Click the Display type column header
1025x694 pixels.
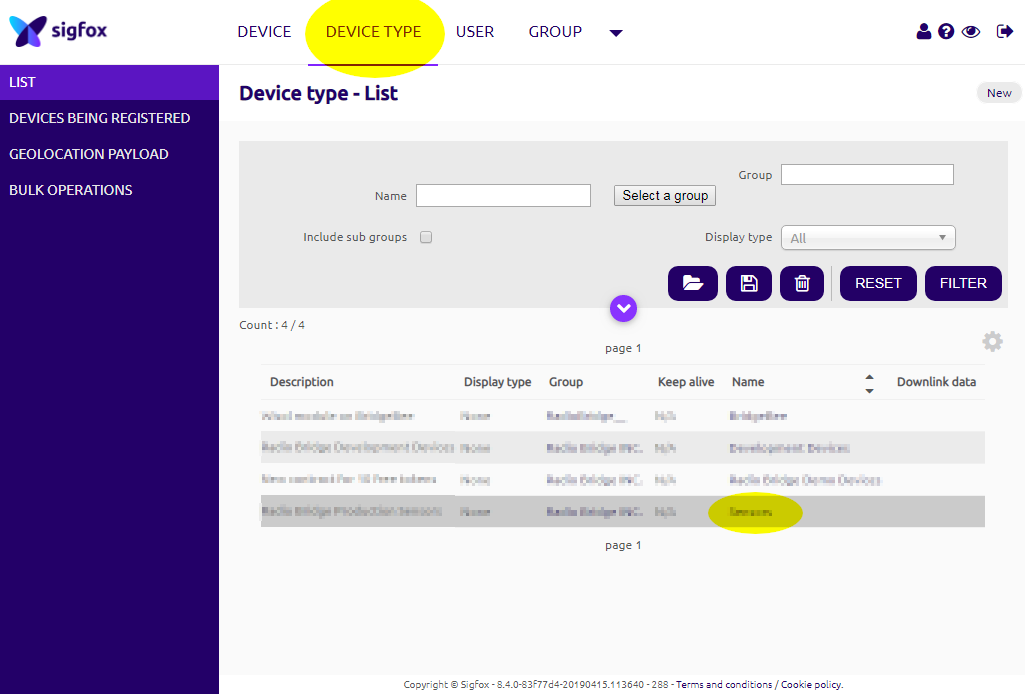(497, 382)
